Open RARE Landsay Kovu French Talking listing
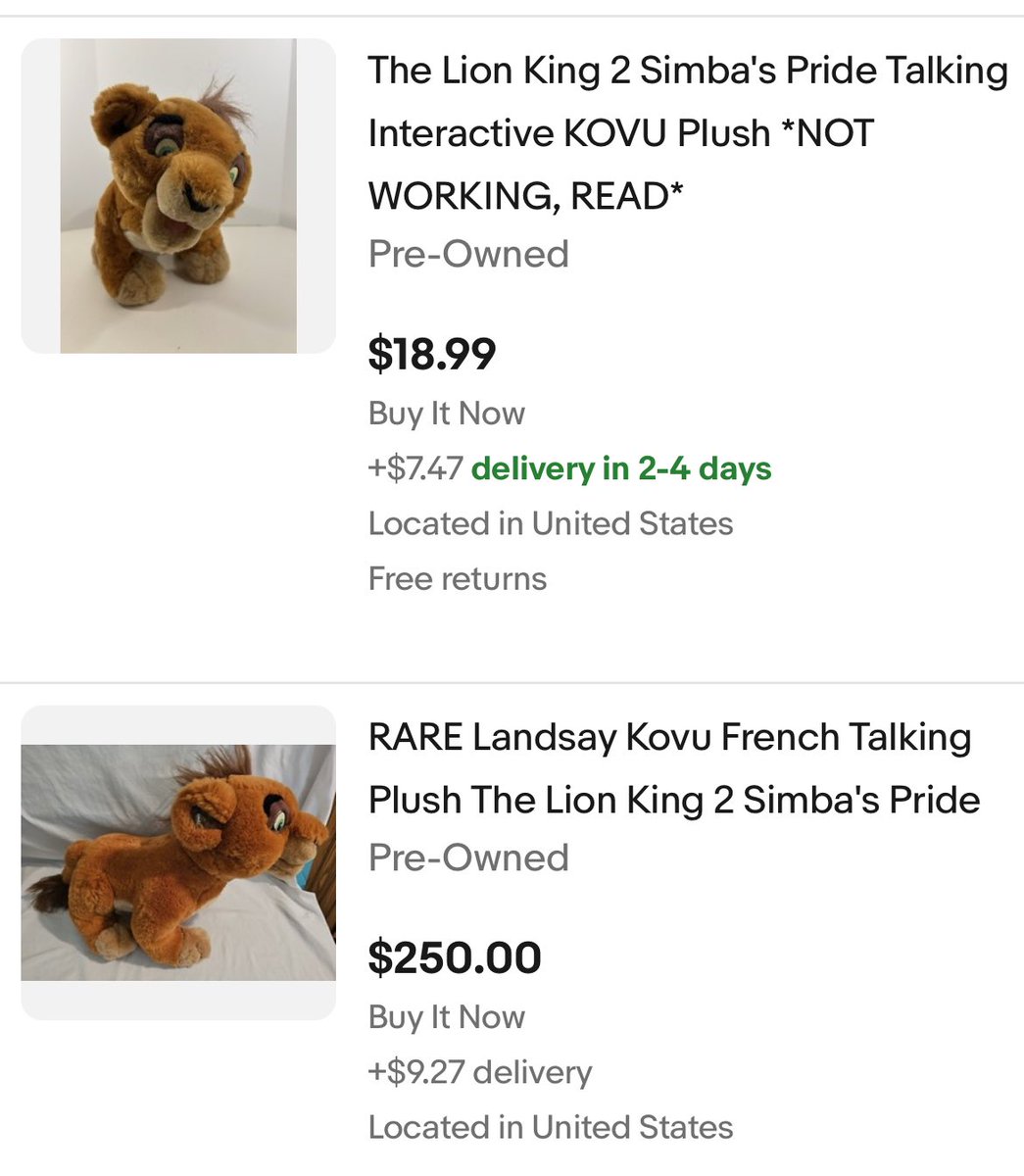Viewport: 1024px width, 1176px height. point(669,738)
